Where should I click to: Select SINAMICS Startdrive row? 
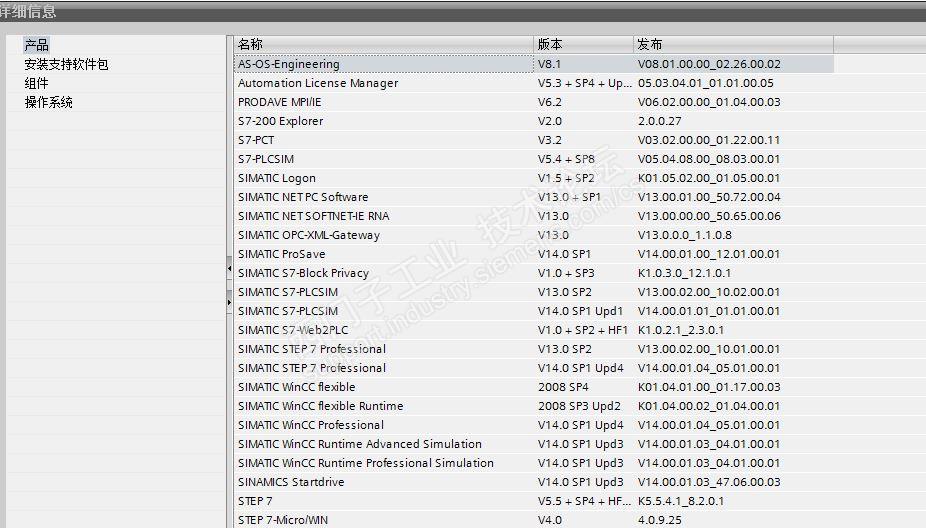[534, 482]
